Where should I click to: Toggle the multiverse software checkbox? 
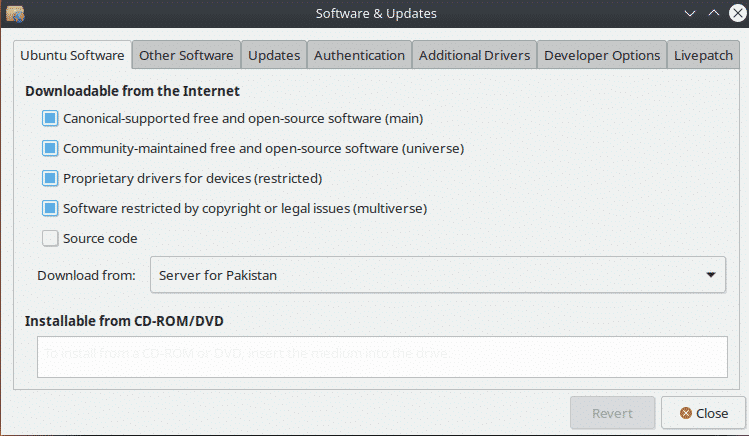[50, 209]
